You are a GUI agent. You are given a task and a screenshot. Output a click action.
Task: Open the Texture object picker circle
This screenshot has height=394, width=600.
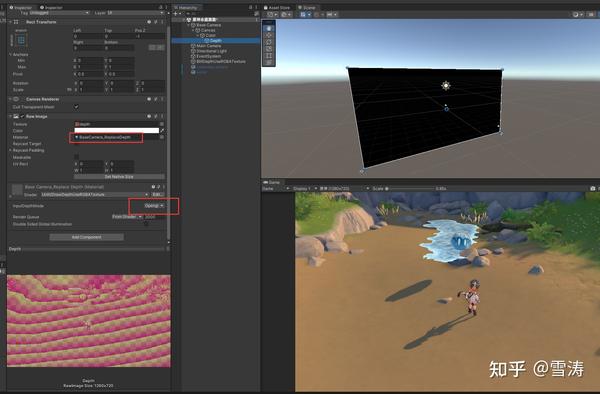[x=162, y=124]
